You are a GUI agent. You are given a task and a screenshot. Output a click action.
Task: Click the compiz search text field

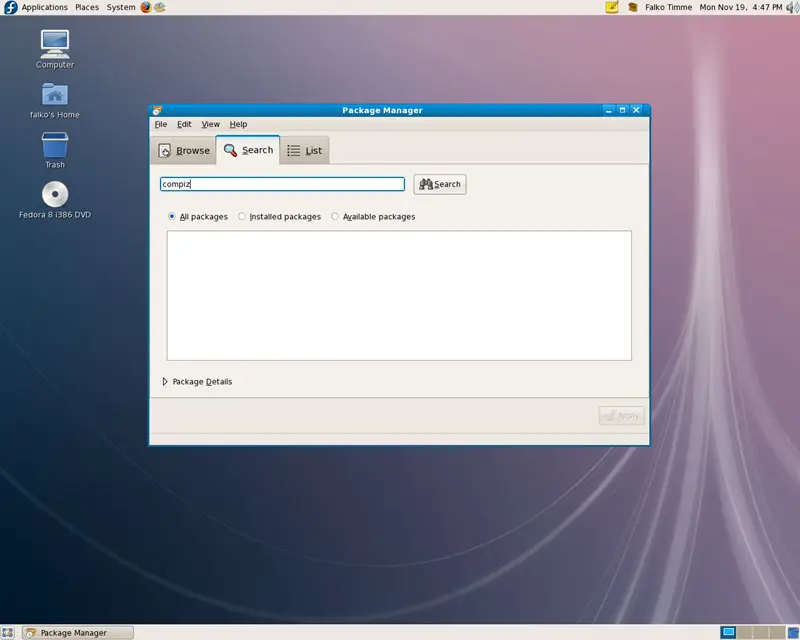[282, 184]
